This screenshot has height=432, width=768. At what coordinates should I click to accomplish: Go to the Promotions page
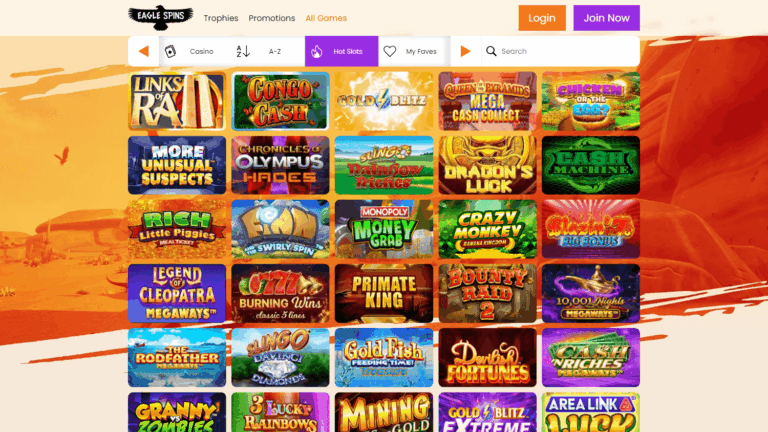click(271, 18)
